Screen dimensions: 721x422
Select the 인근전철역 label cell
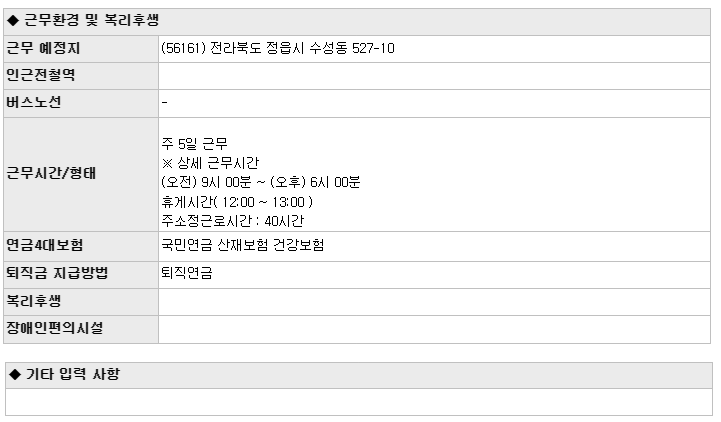pyautogui.click(x=81, y=76)
